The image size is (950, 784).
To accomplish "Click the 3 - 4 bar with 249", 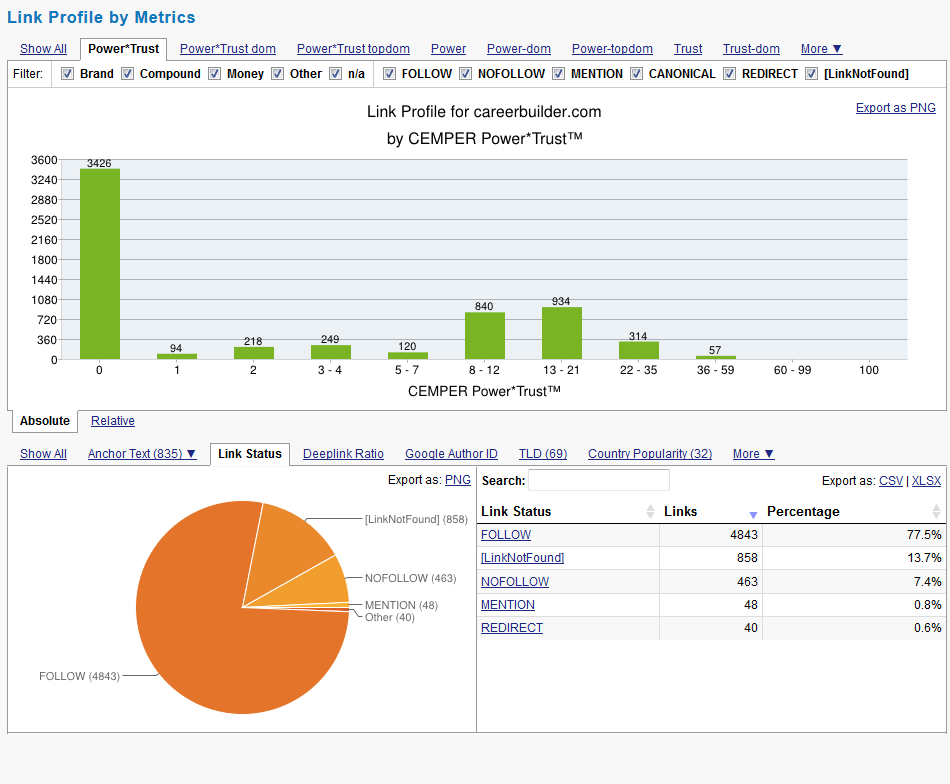I will pos(331,352).
